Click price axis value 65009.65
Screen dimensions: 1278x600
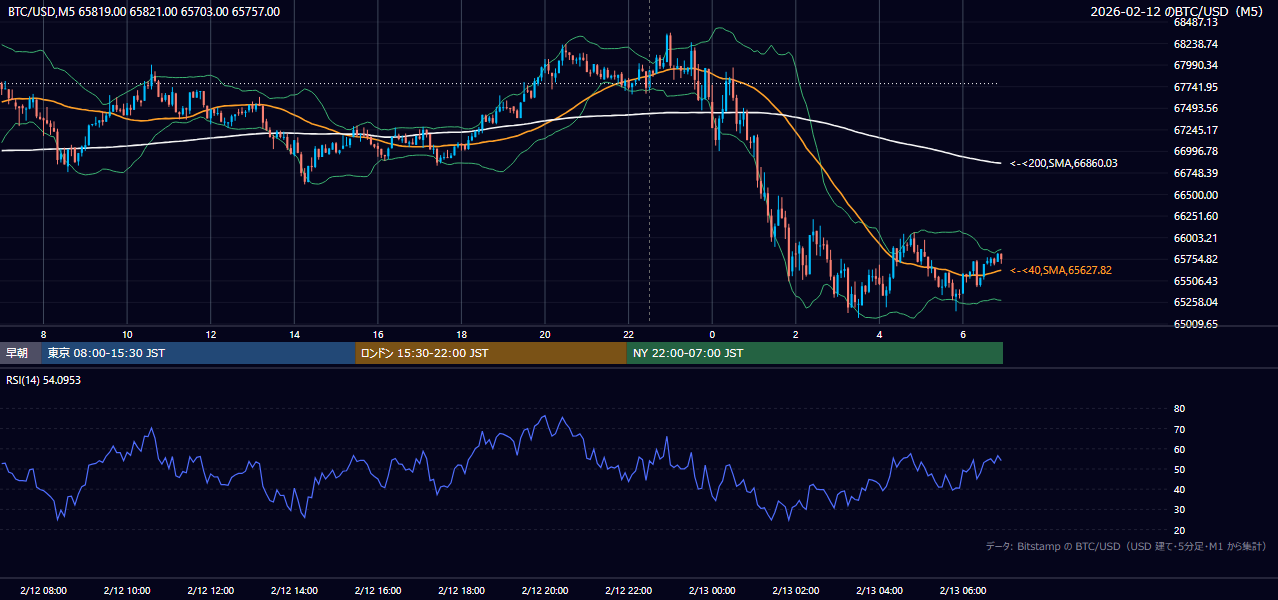click(1195, 324)
